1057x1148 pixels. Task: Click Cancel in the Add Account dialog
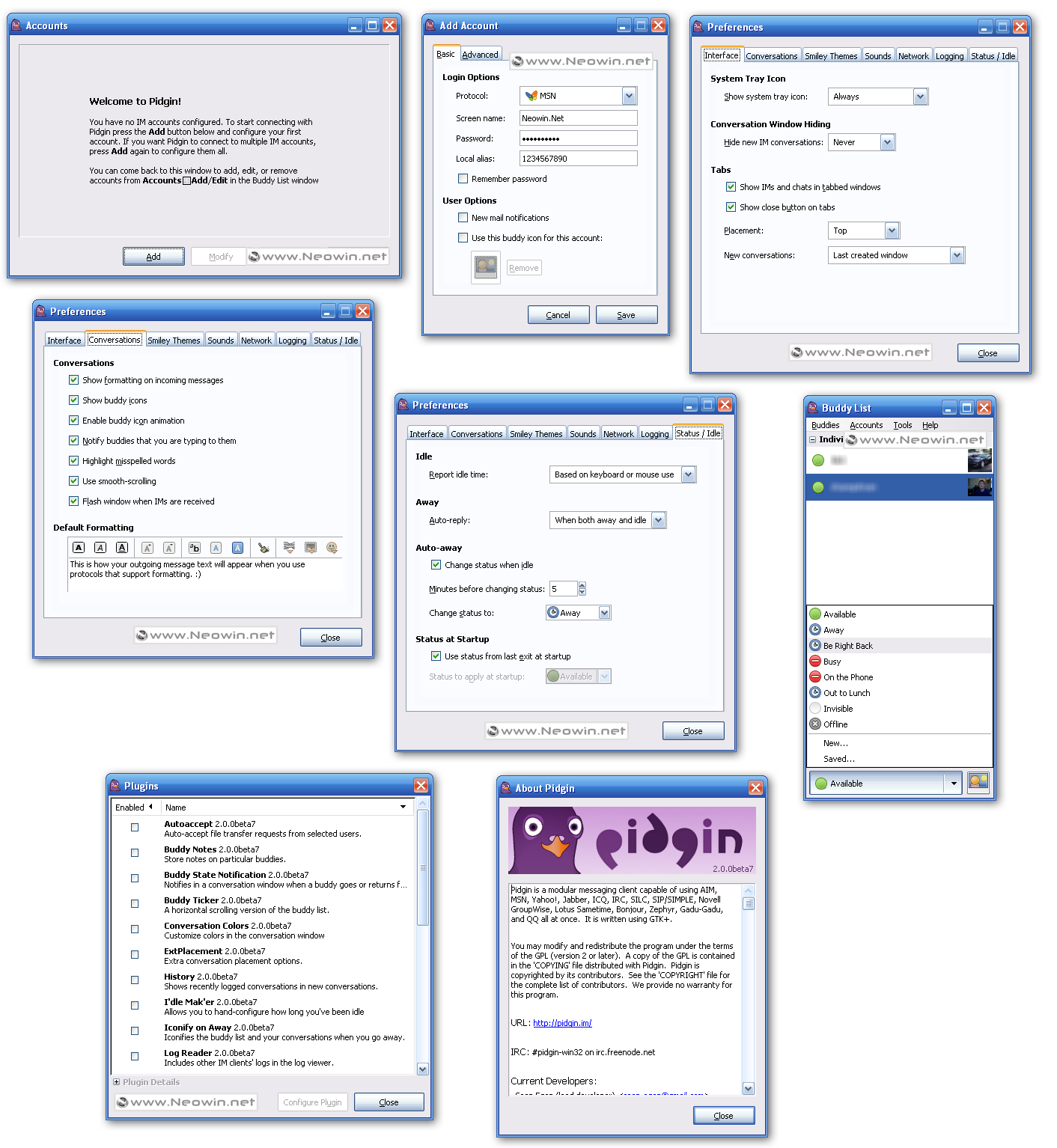(558, 315)
